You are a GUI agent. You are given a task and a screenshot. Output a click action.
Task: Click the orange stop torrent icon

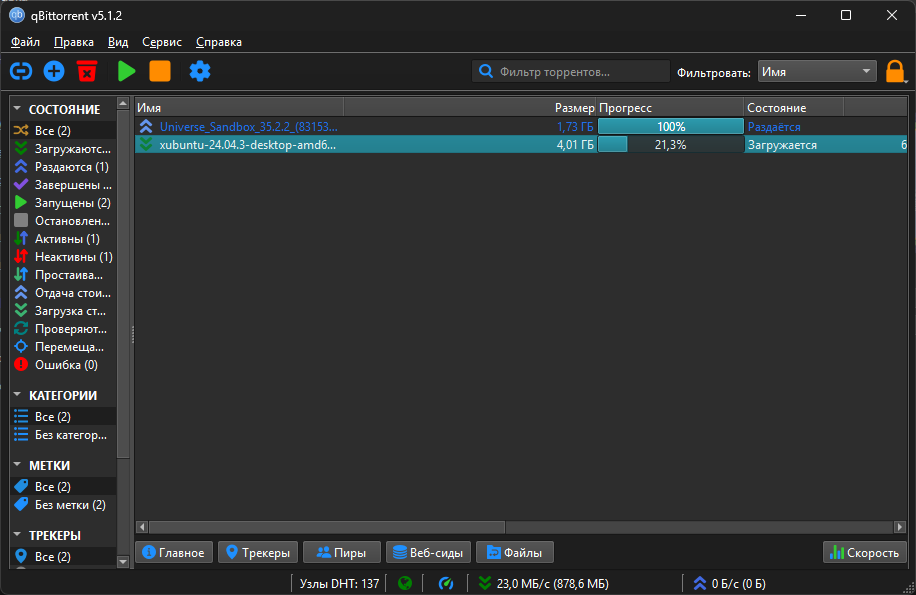tap(159, 71)
